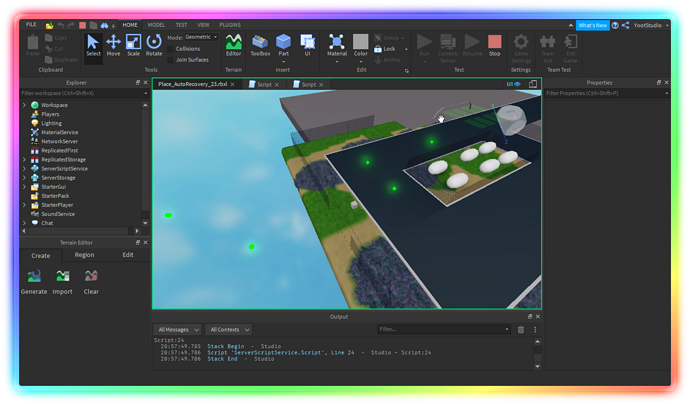Open the Mode Geometric dropdown
This screenshot has width=690, height=404.
(x=202, y=37)
